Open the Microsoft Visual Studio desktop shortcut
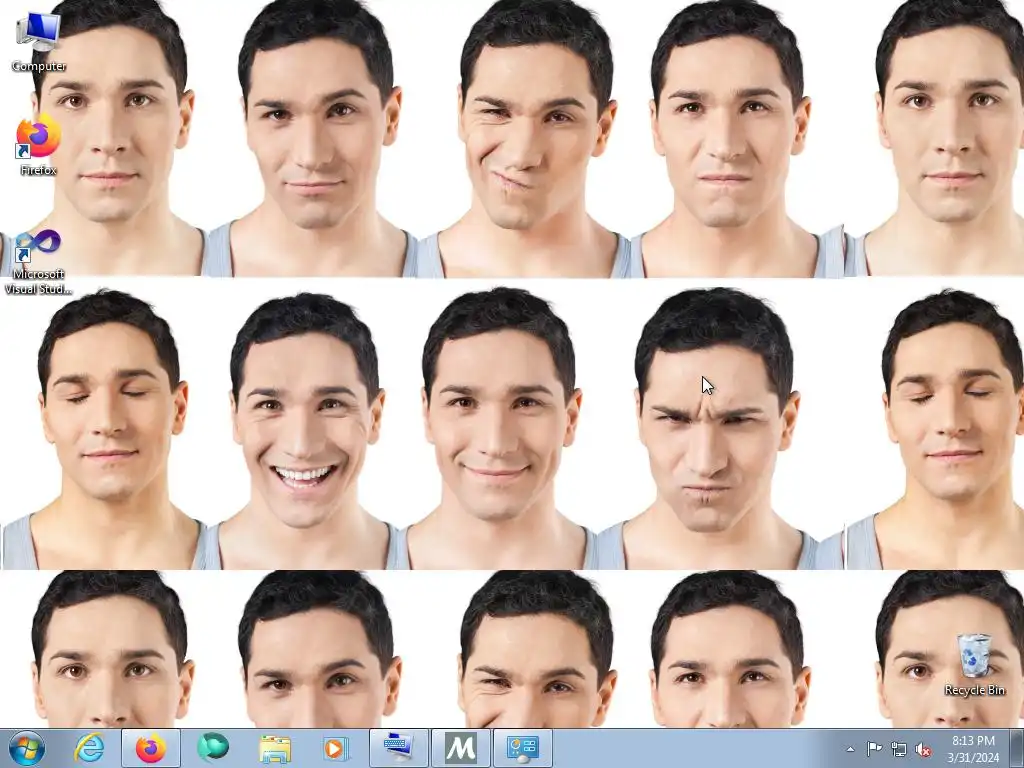This screenshot has height=768, width=1024. tap(38, 261)
